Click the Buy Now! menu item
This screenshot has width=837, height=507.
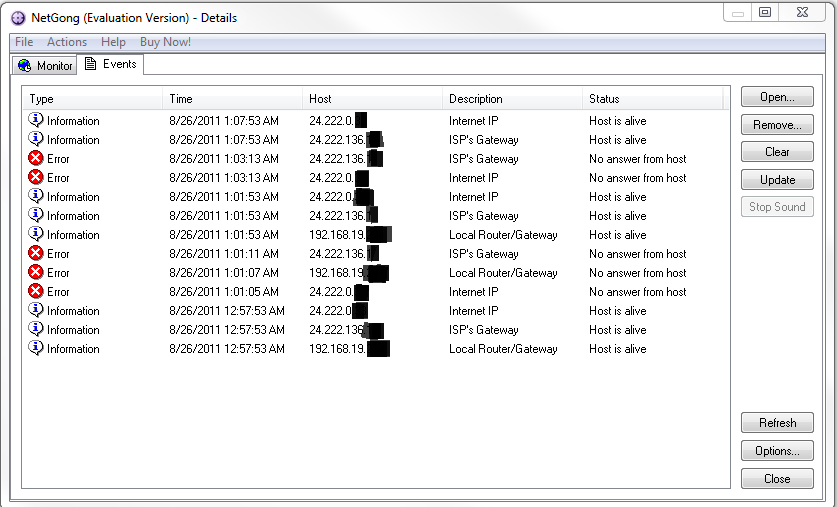pos(165,42)
